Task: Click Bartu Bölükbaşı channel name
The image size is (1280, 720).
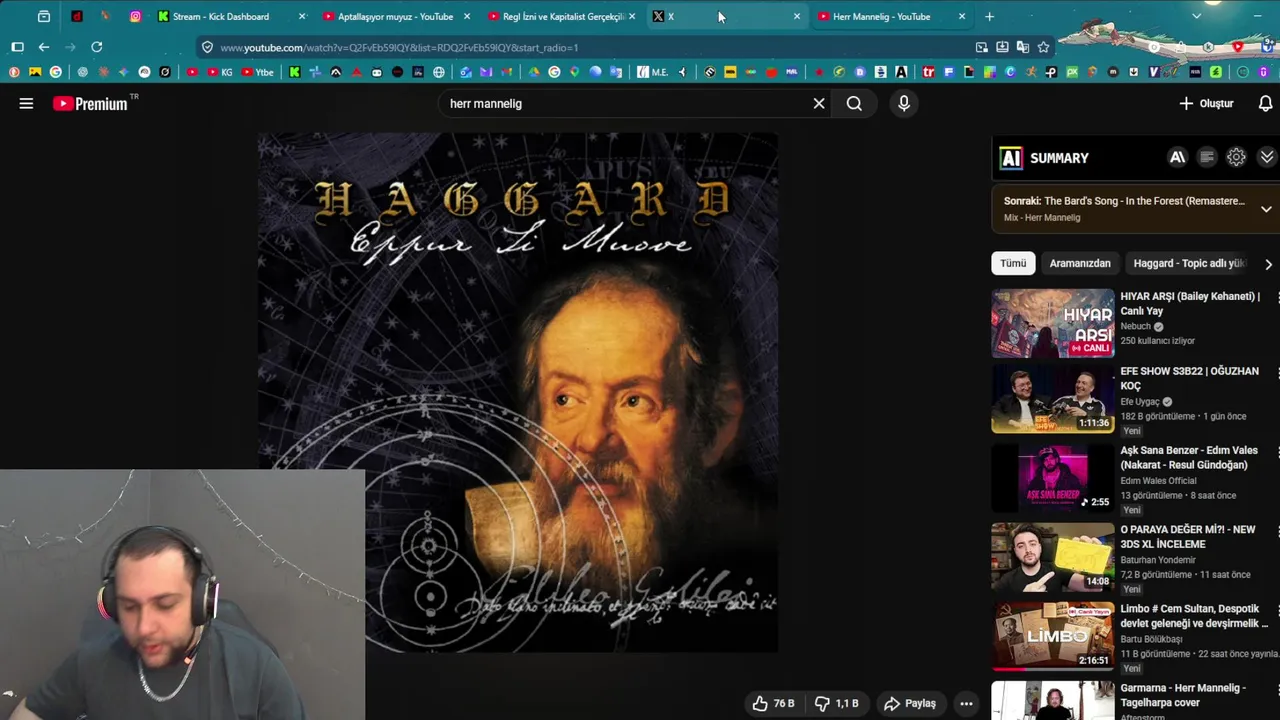Action: pos(1151,639)
